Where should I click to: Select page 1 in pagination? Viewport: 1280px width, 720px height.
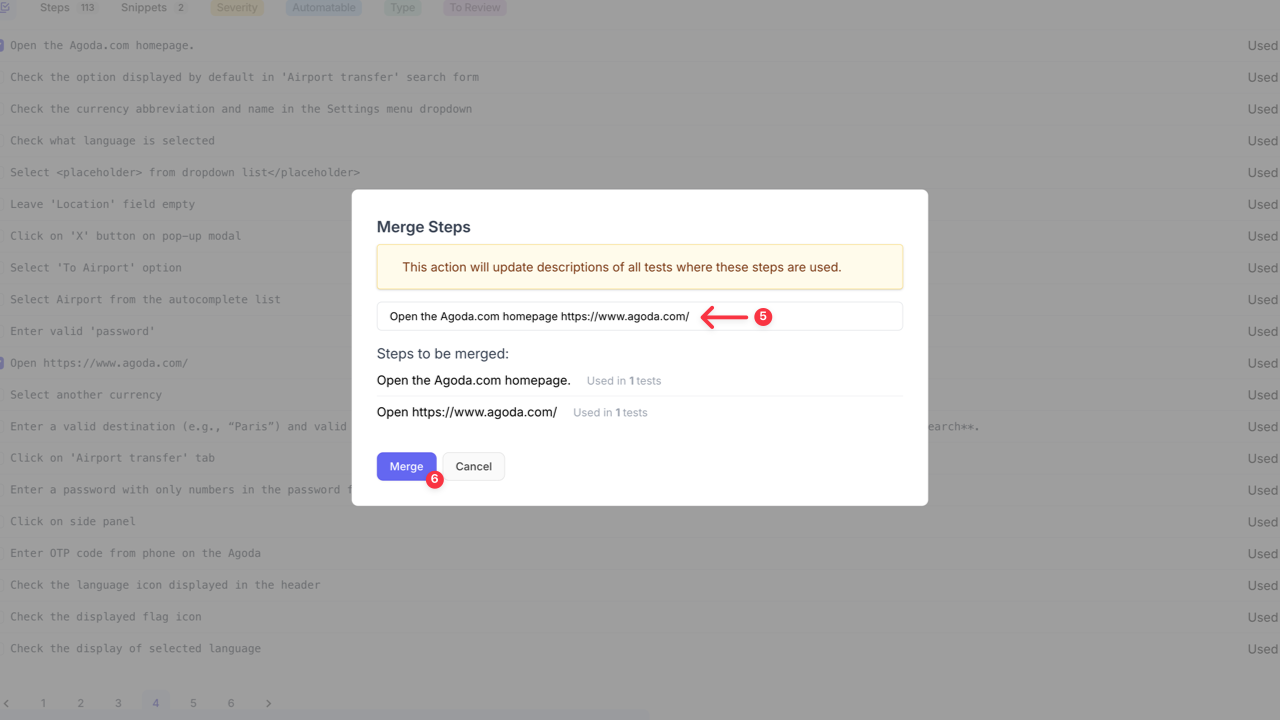pyautogui.click(x=43, y=703)
